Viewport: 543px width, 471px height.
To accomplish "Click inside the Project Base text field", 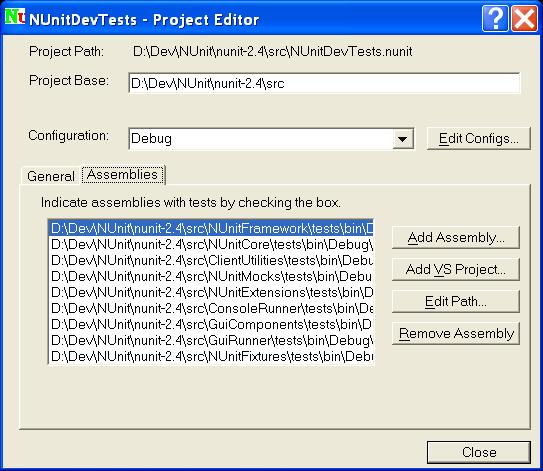I will coord(324,83).
